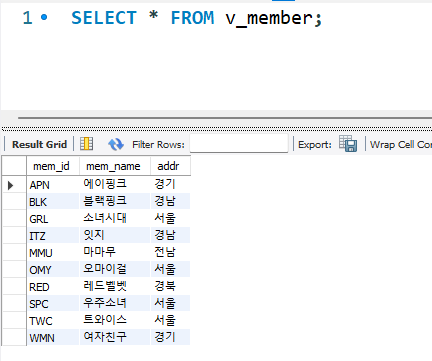Click the 마마무 name cell
This screenshot has height=361, width=432.
point(115,252)
